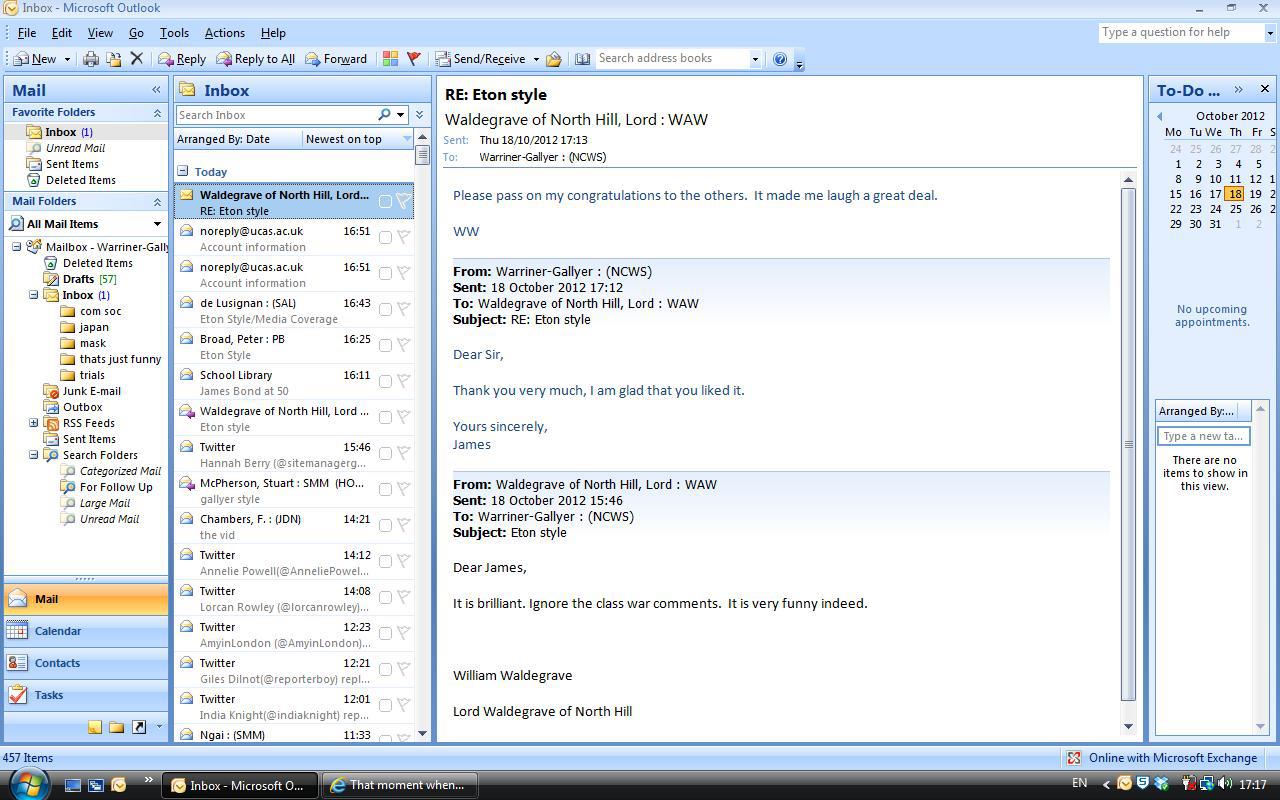Open the Drafts folder

pos(80,279)
